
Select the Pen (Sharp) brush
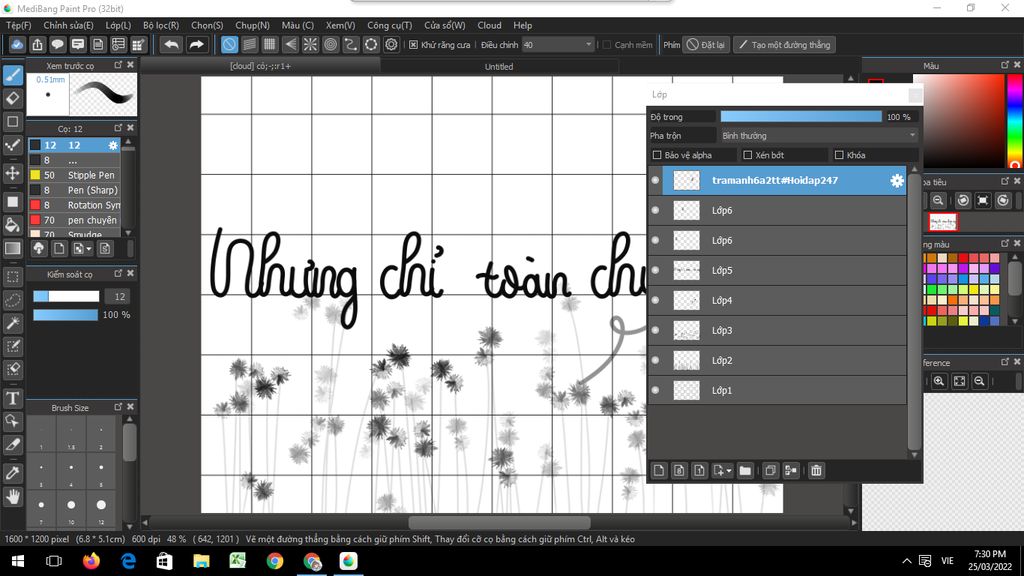point(74,190)
